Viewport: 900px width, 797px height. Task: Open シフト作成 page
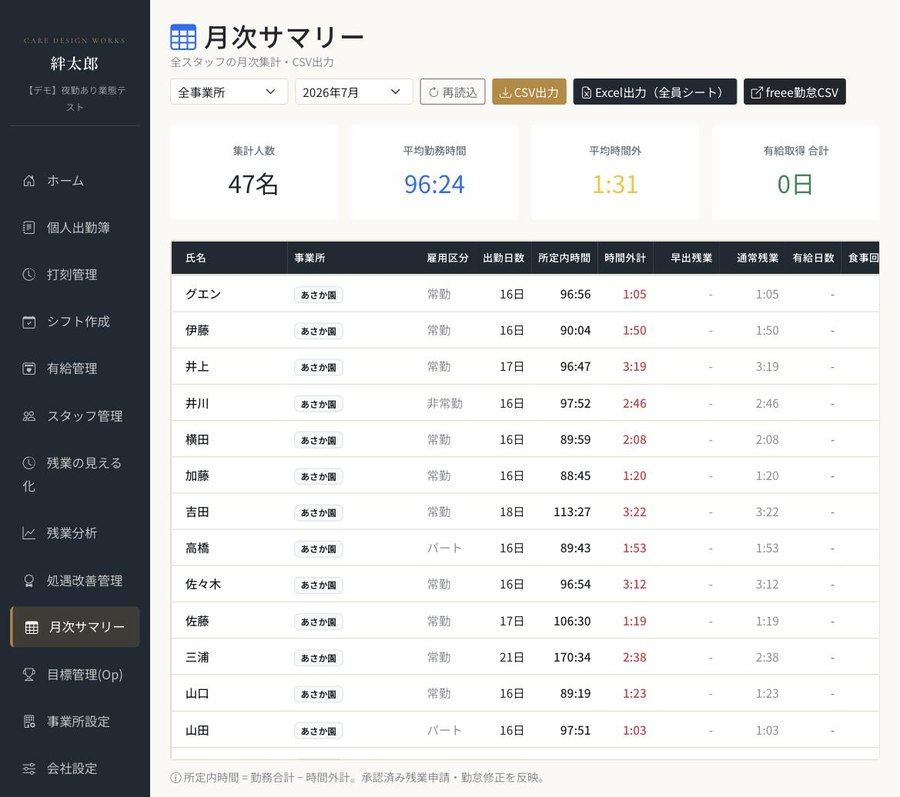pos(75,322)
